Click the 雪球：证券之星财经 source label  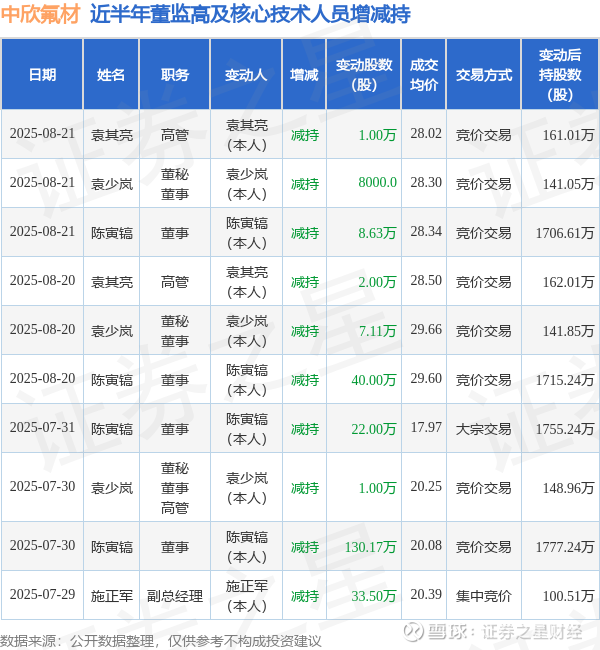(505, 632)
